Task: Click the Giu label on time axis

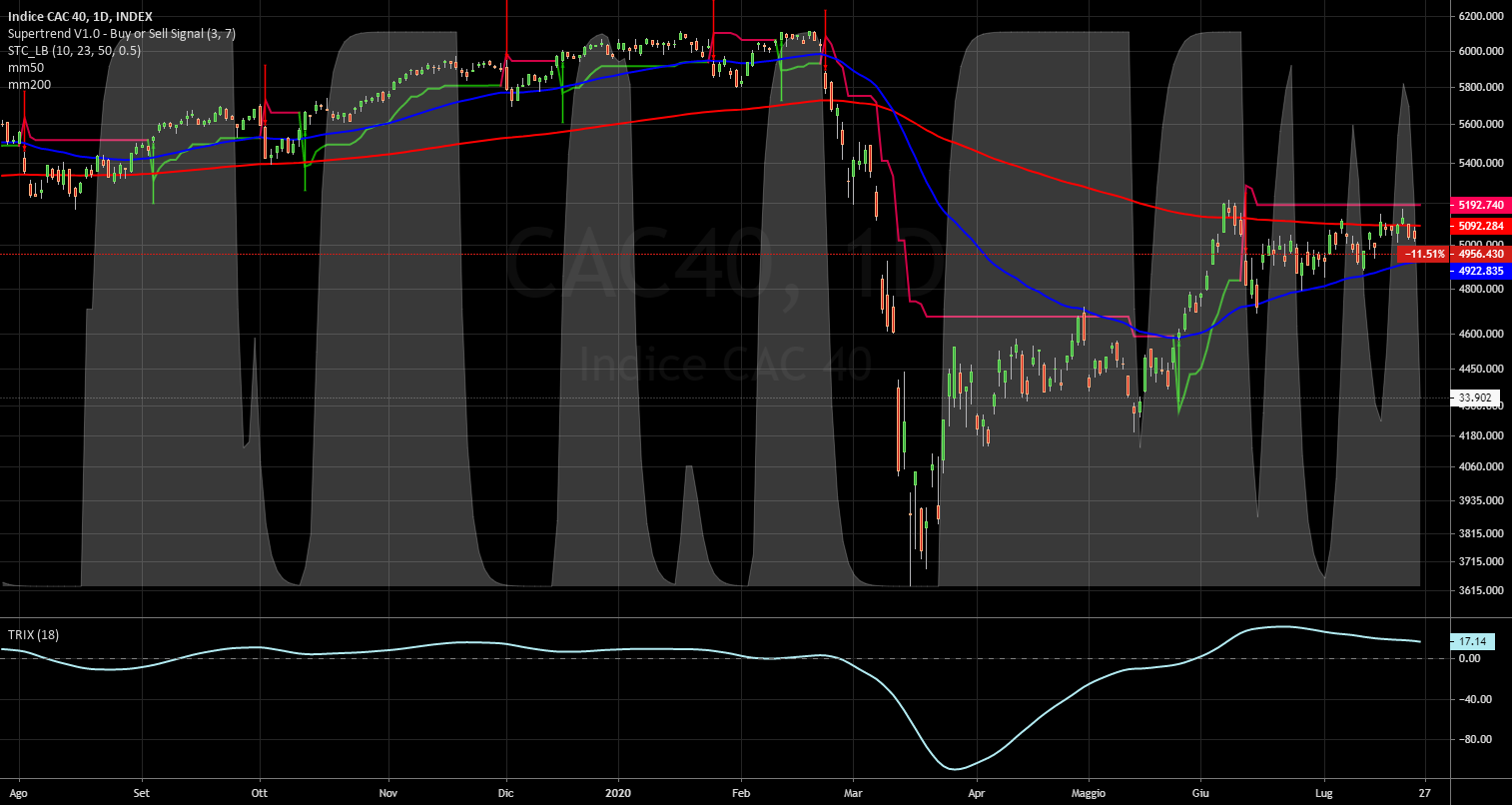Action: point(1199,794)
